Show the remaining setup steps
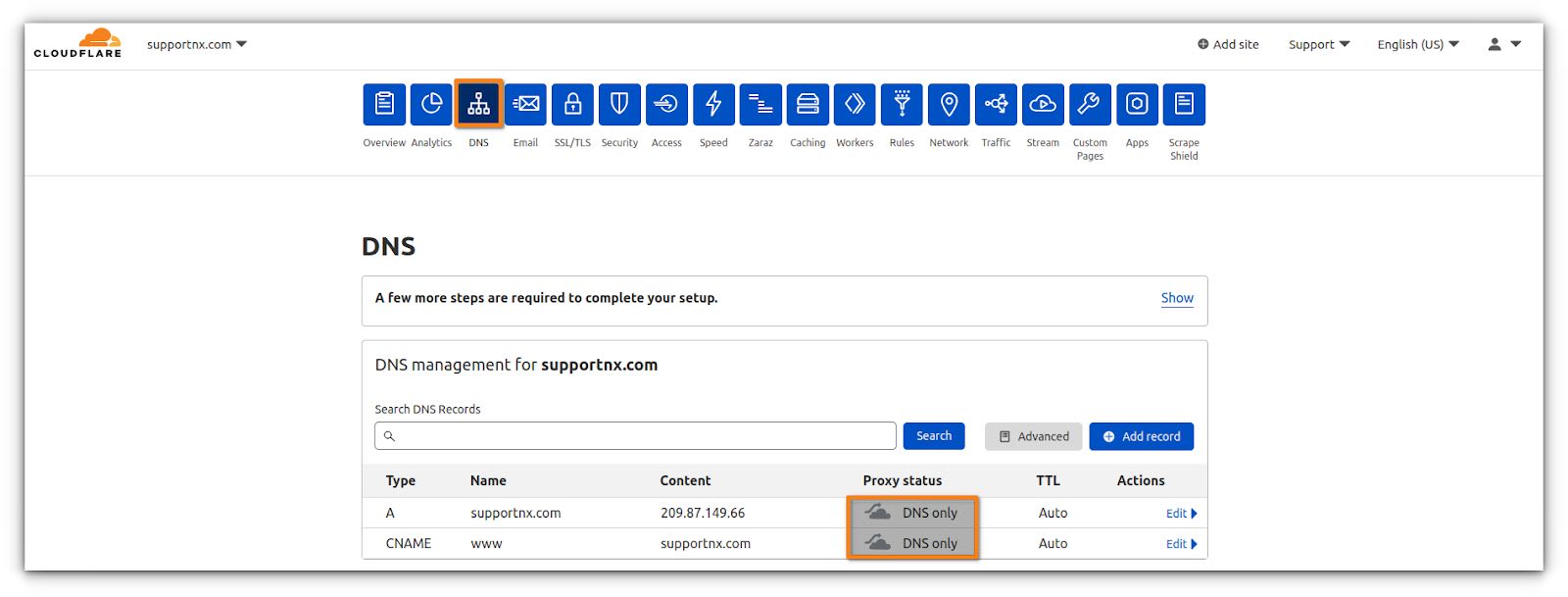 click(x=1177, y=298)
